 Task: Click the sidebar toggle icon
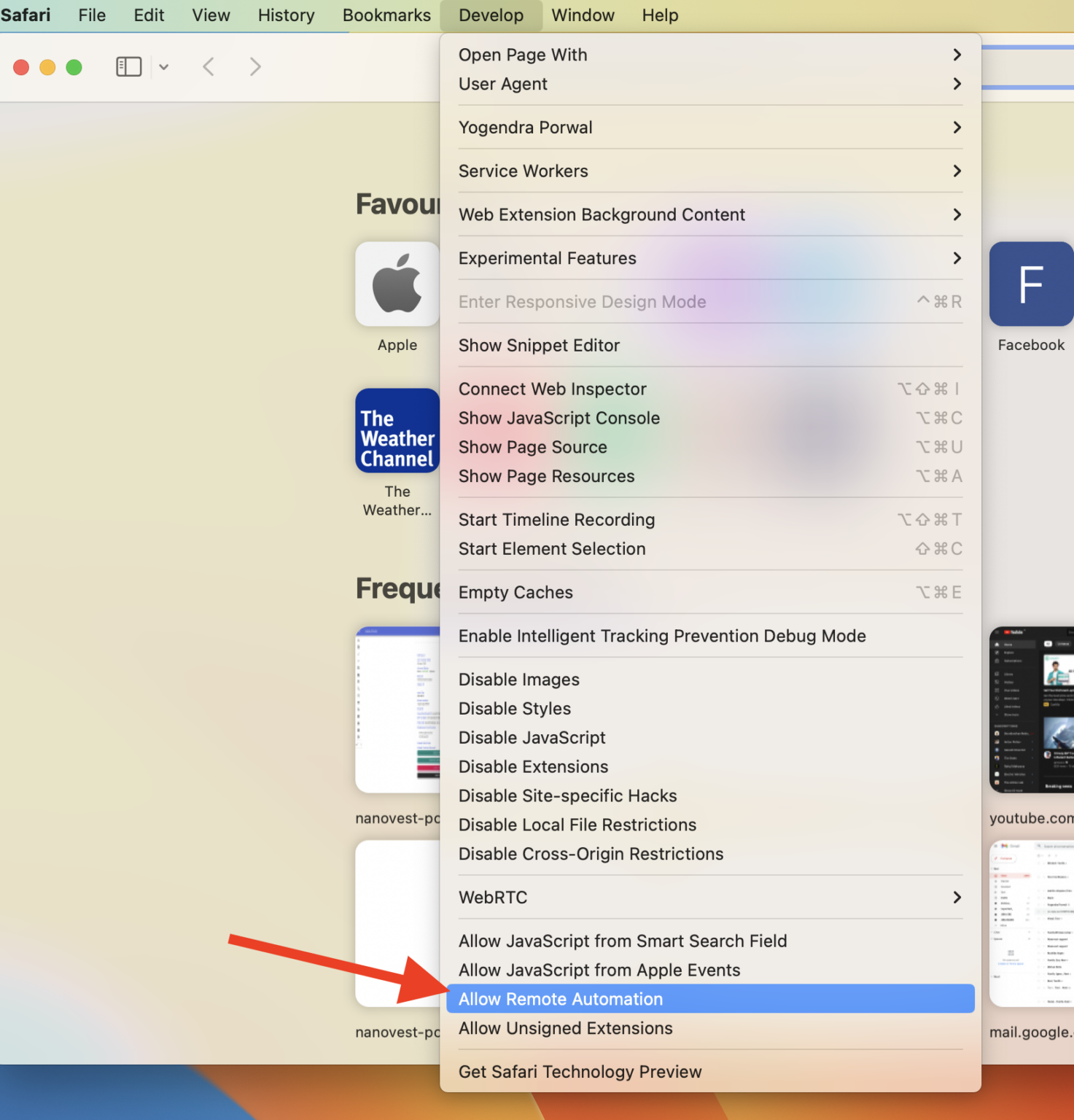[x=128, y=67]
